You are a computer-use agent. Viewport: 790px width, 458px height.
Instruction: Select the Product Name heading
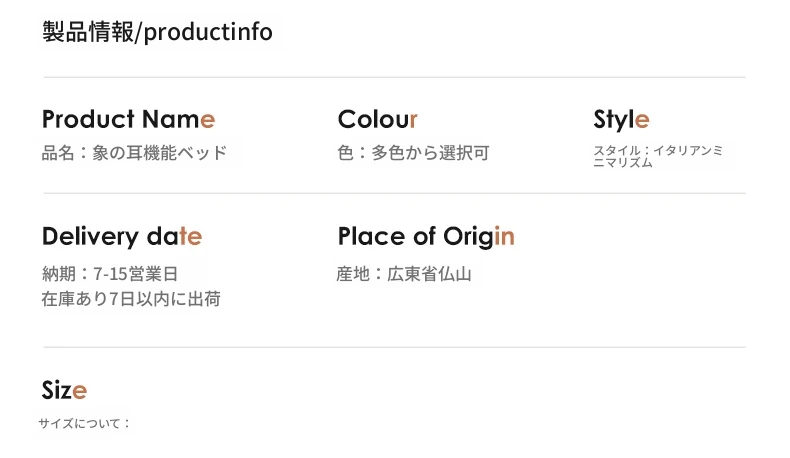click(x=128, y=119)
